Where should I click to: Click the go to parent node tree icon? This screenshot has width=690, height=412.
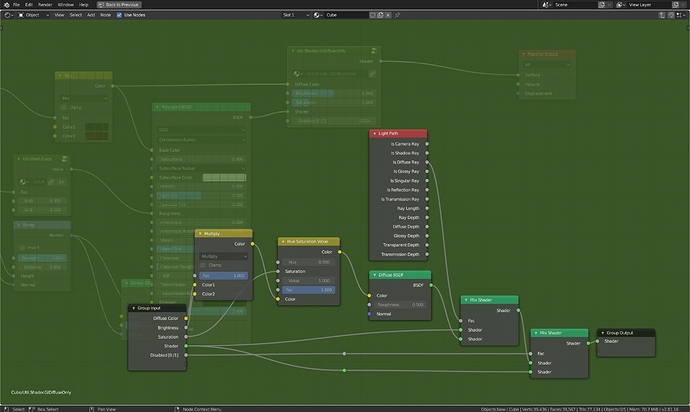pyautogui.click(x=661, y=15)
